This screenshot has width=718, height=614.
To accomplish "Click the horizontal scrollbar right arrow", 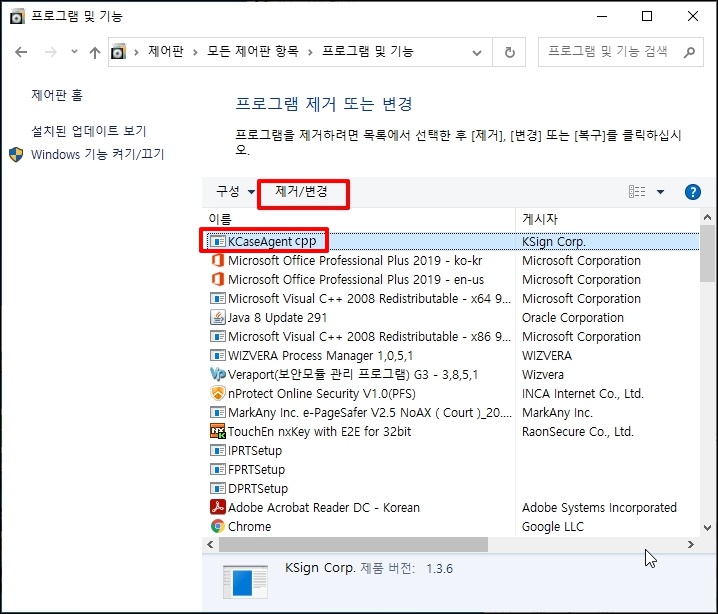I will click(691, 544).
